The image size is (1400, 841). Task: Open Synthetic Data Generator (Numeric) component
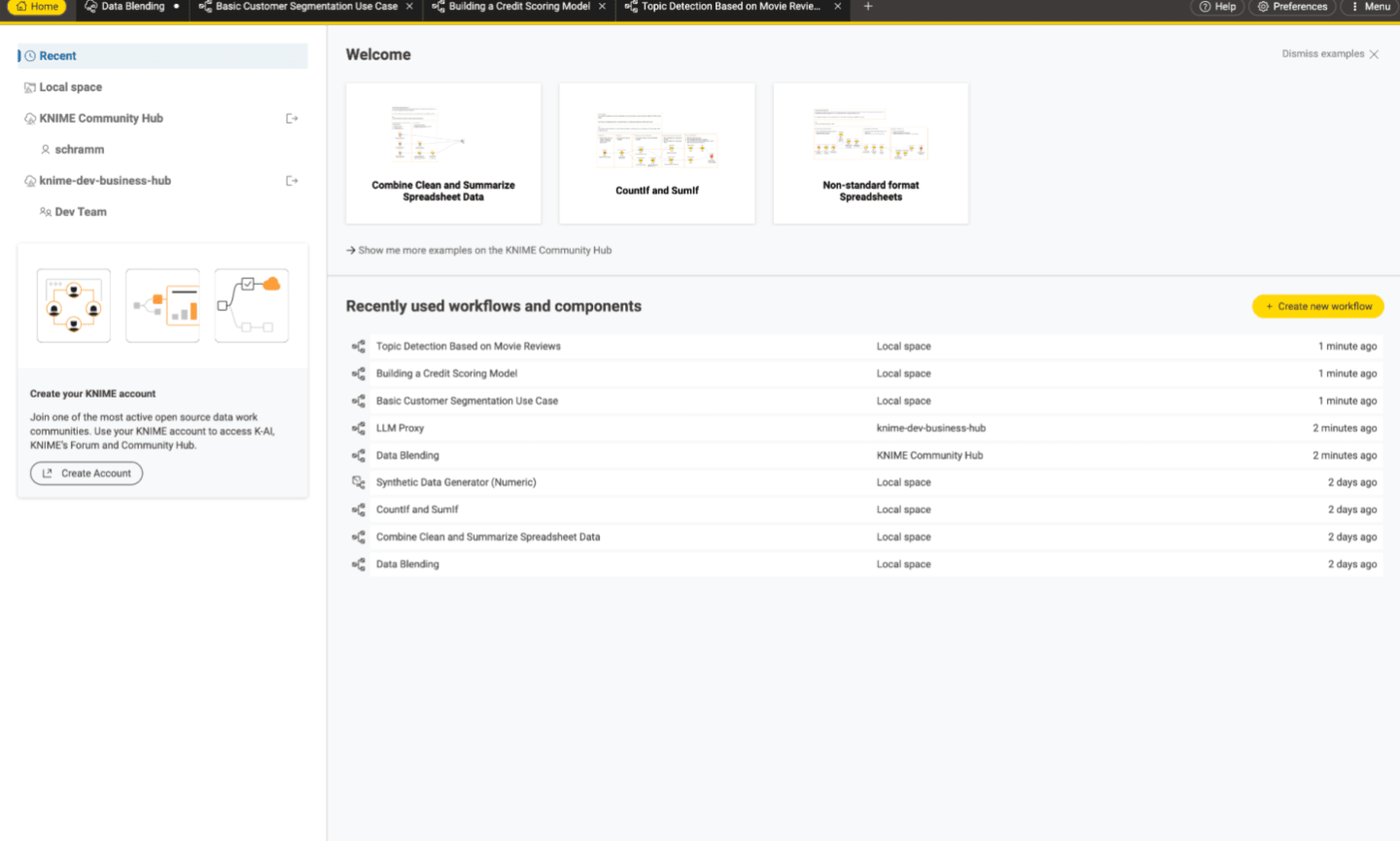[456, 482]
